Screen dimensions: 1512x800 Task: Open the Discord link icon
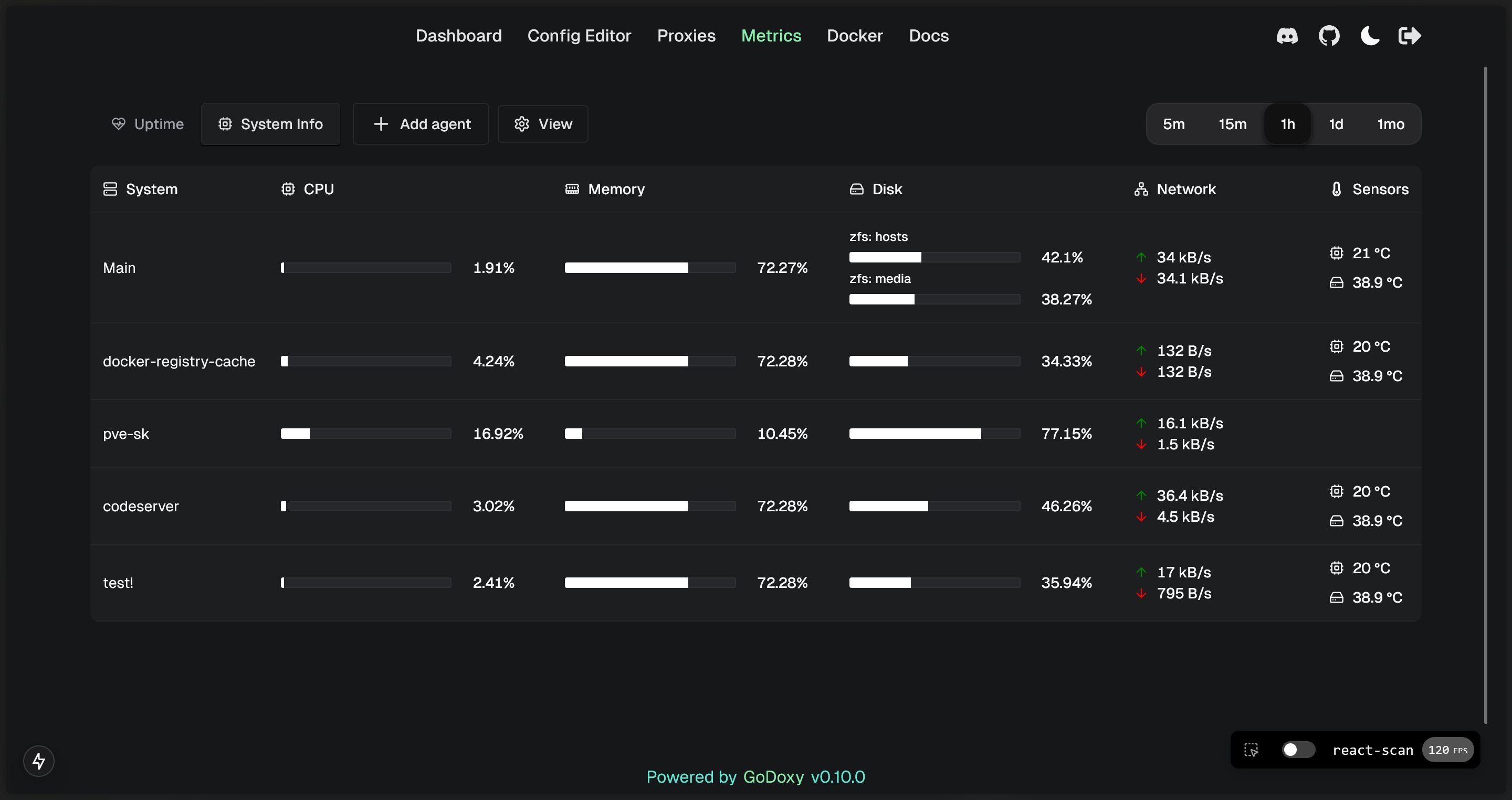coord(1287,36)
